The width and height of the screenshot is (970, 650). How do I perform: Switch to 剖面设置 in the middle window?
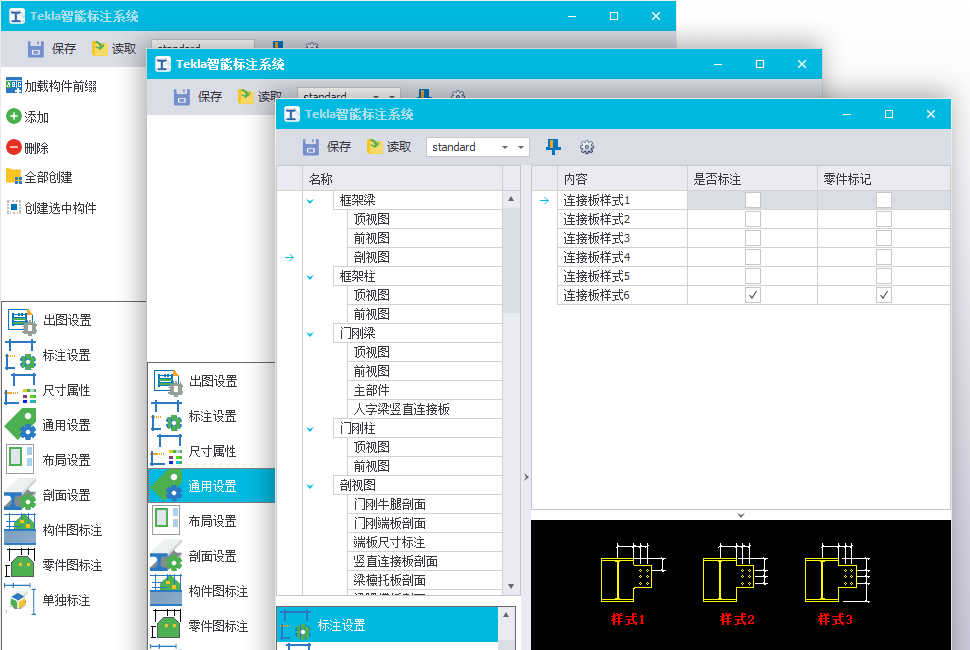[212, 556]
